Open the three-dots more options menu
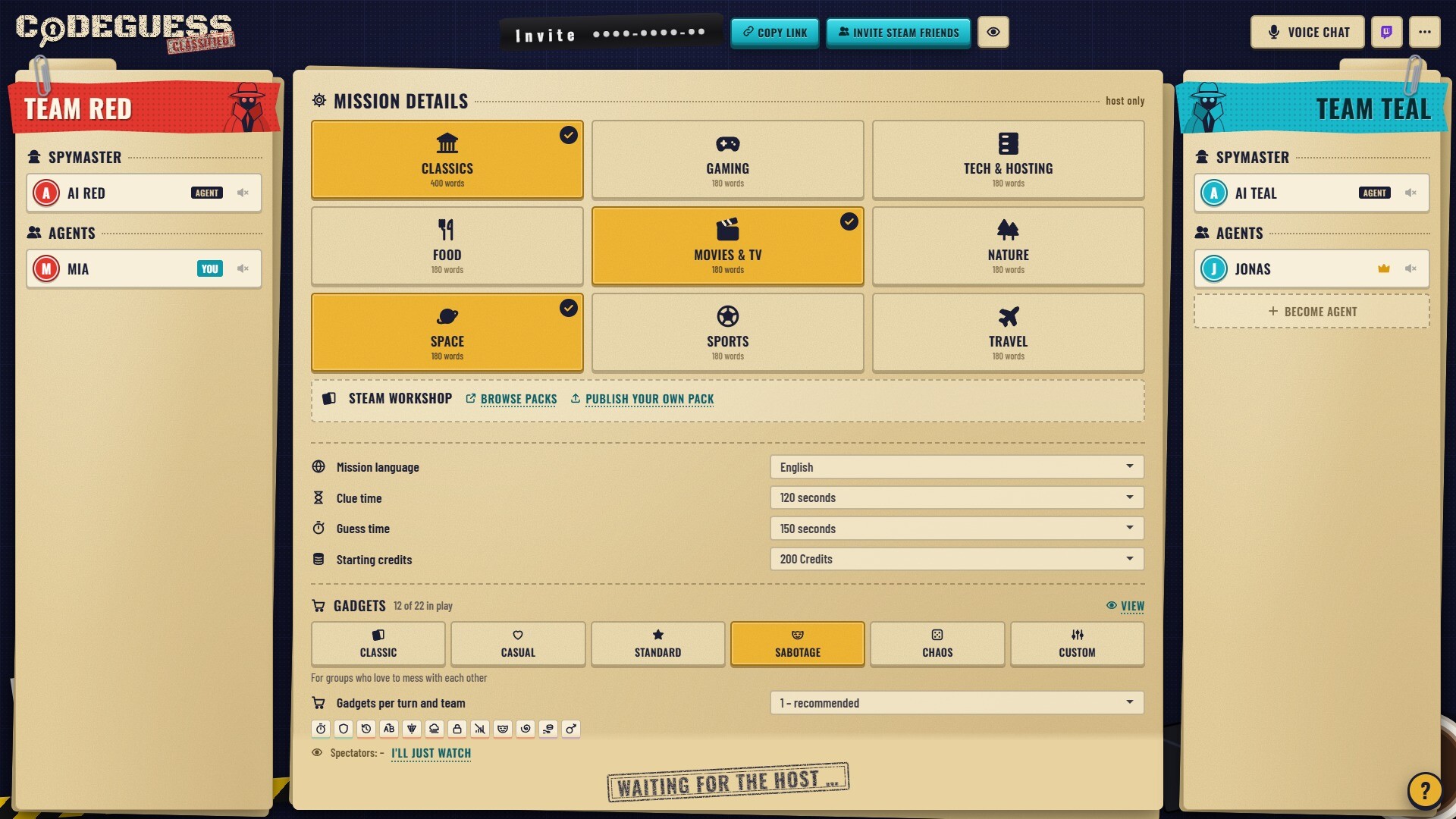Viewport: 1456px width, 819px height. point(1425,32)
